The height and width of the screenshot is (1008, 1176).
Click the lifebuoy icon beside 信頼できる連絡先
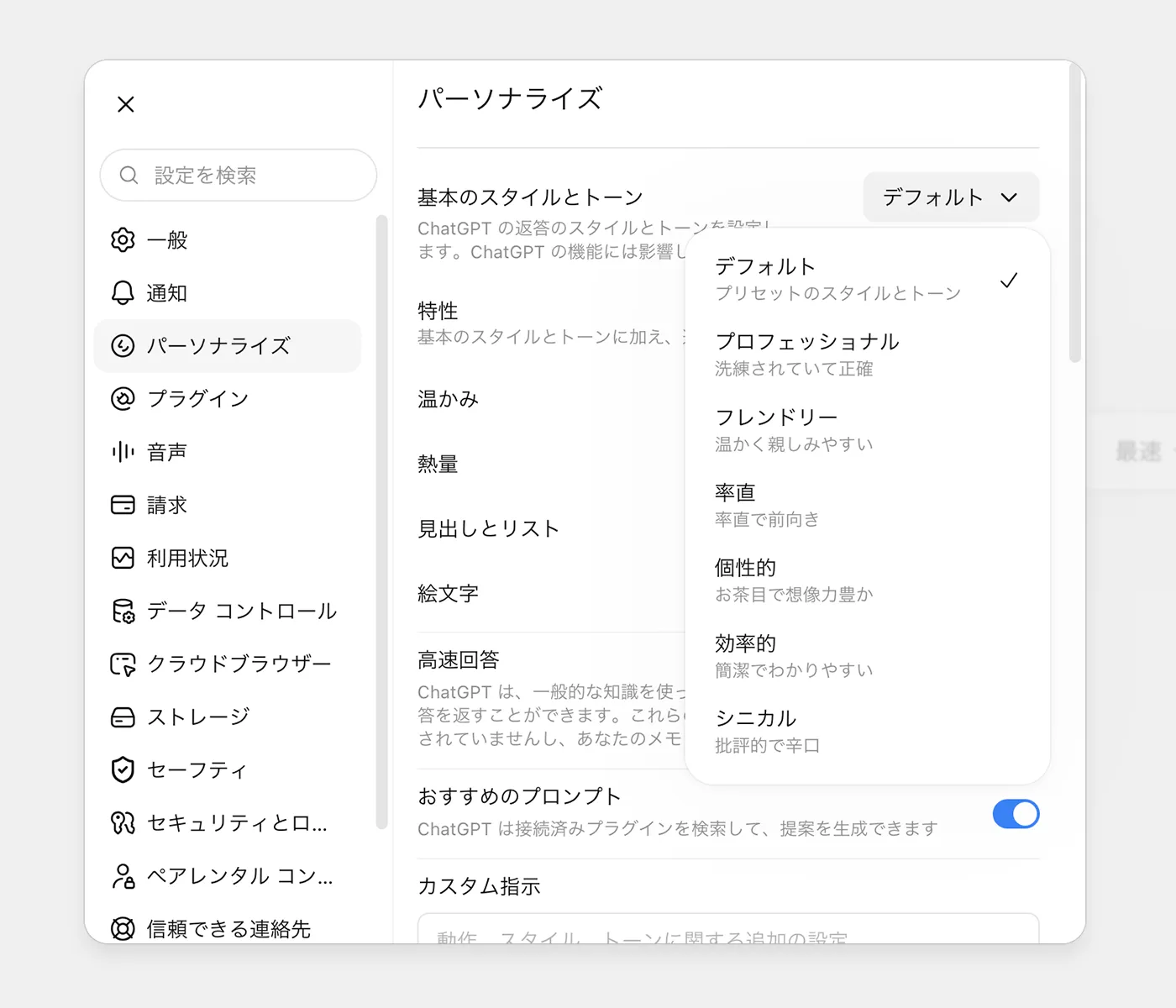pos(123,928)
